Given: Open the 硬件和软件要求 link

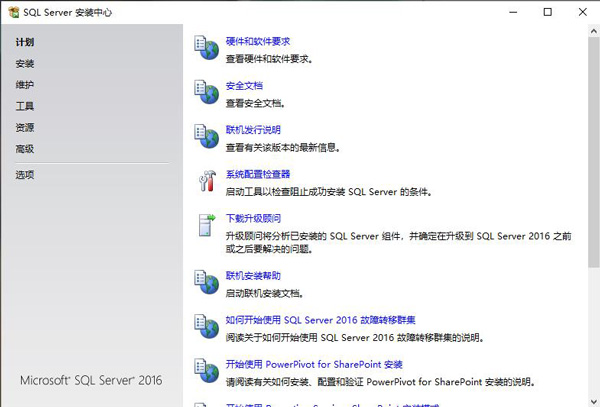Looking at the screenshot, I should pos(258,41).
